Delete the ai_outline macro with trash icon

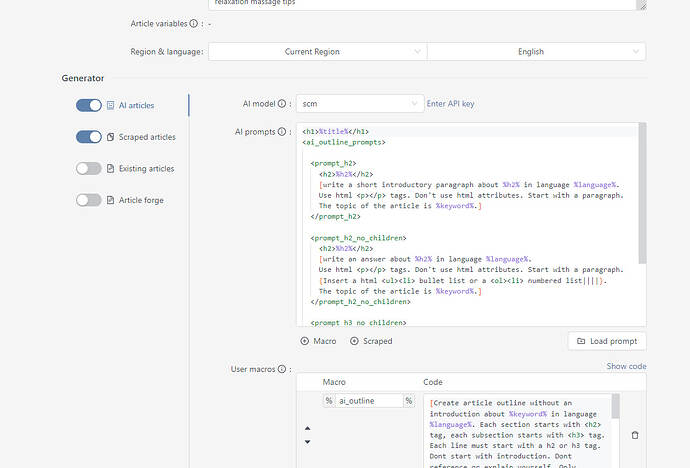(635, 435)
